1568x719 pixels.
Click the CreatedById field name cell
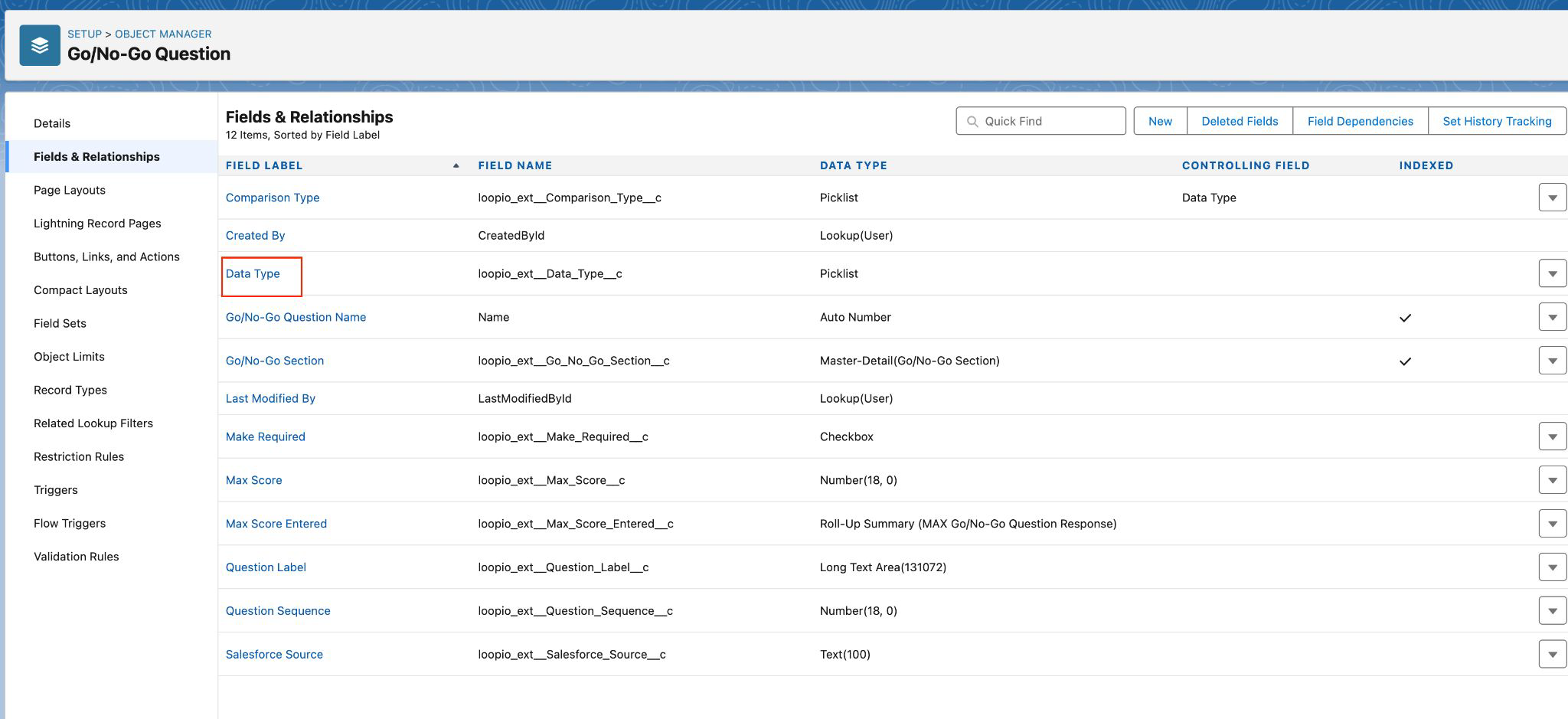click(511, 235)
